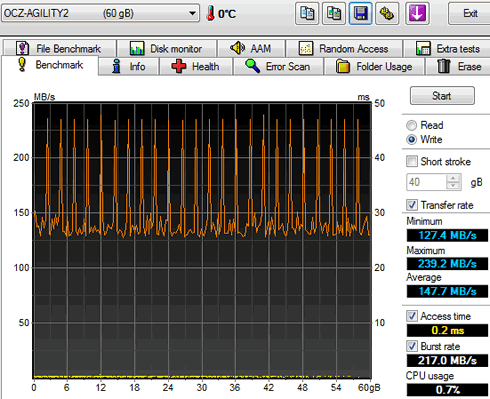The height and width of the screenshot is (399, 490).
Task: Open the Folder Usage tab
Action: (374, 66)
